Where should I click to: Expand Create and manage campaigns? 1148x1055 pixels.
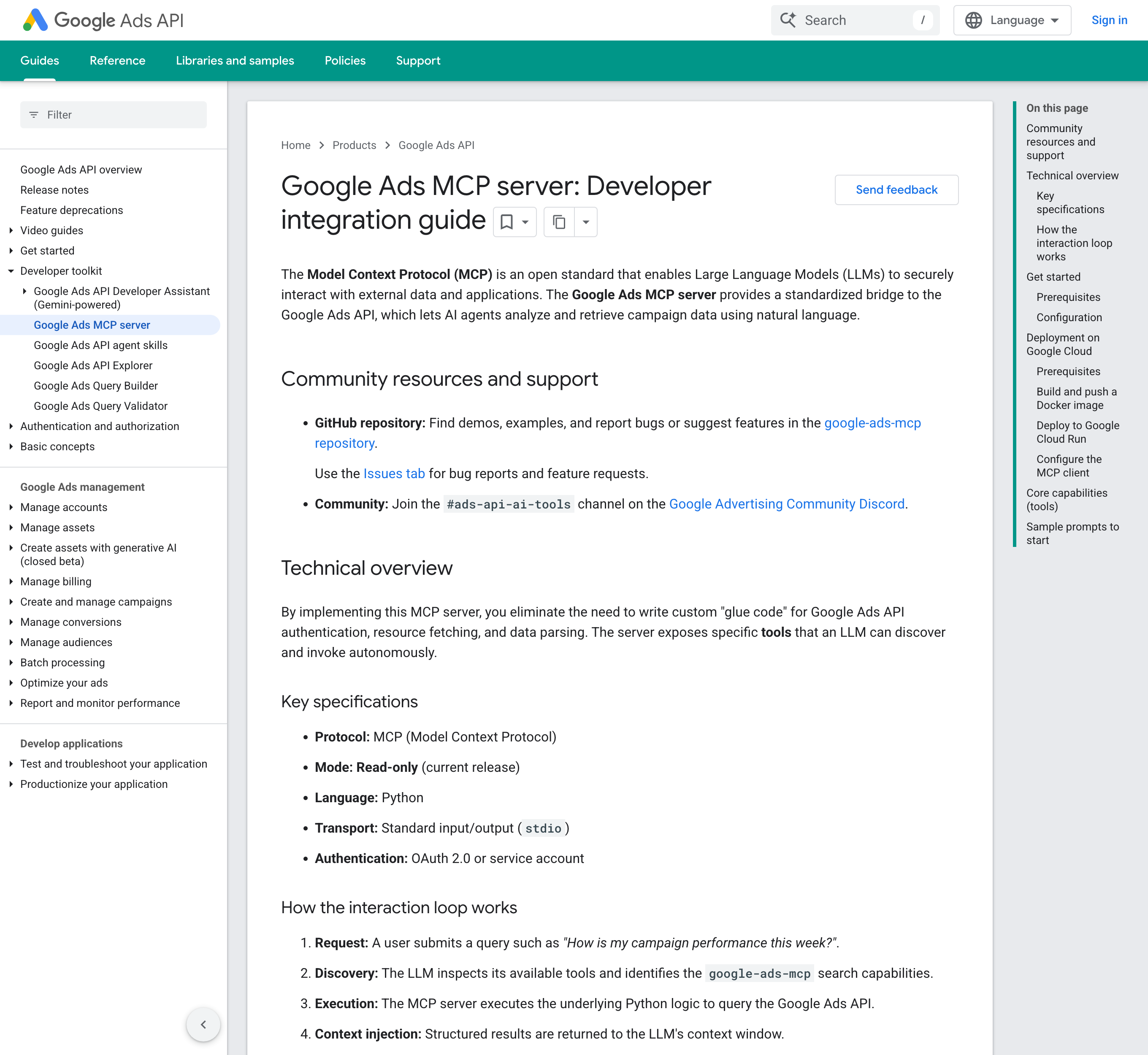pos(11,602)
